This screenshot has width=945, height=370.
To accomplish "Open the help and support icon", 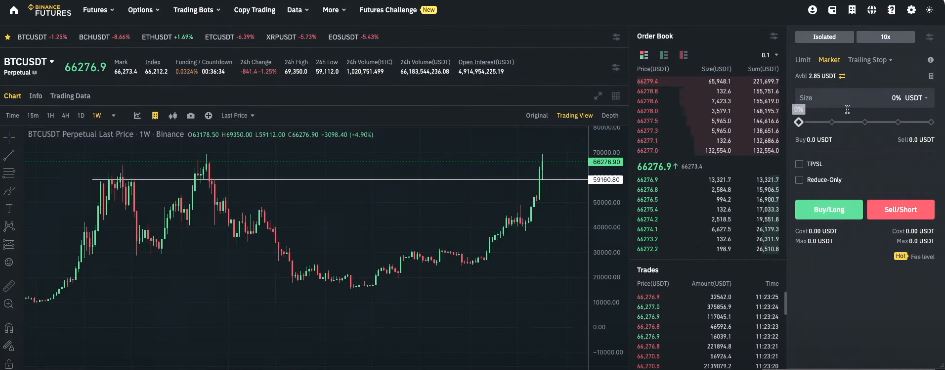I will pos(891,10).
